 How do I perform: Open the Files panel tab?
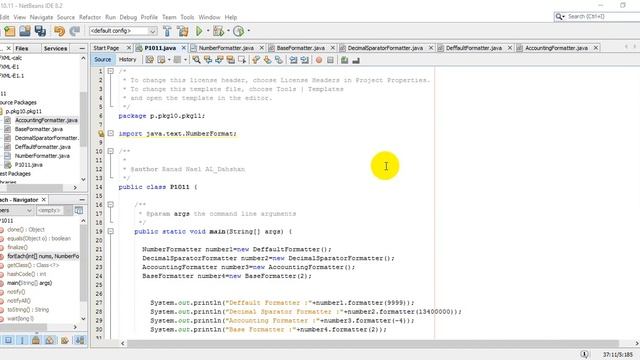pyautogui.click(x=22, y=48)
